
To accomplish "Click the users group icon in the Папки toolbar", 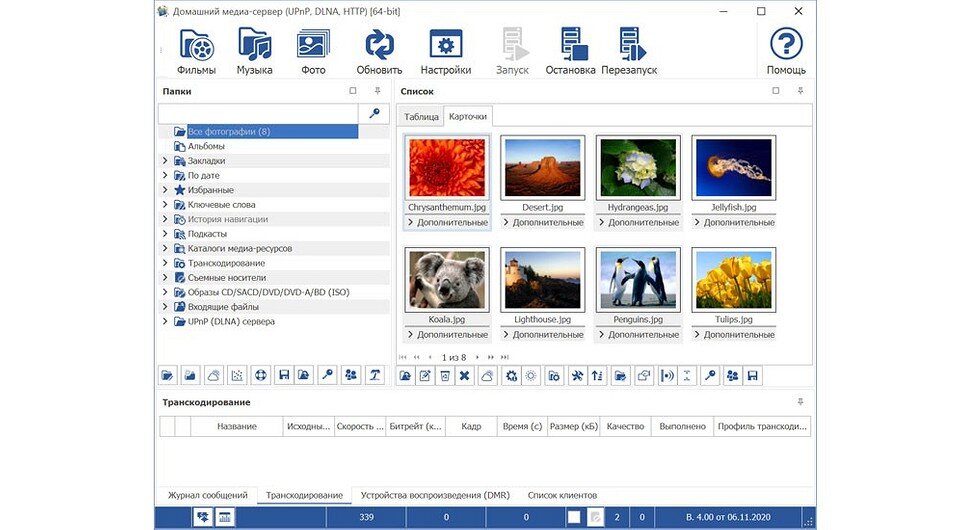I will (351, 375).
